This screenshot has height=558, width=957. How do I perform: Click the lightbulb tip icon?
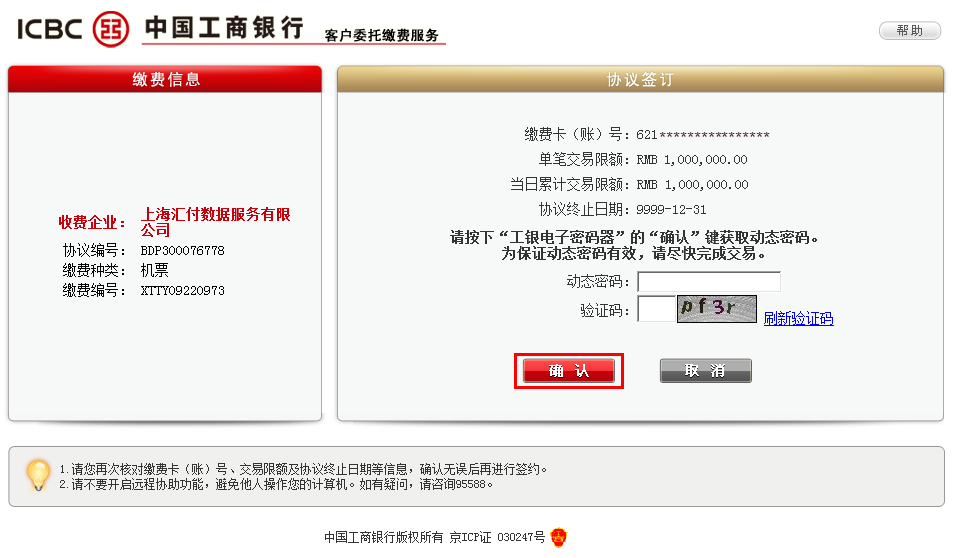(38, 475)
